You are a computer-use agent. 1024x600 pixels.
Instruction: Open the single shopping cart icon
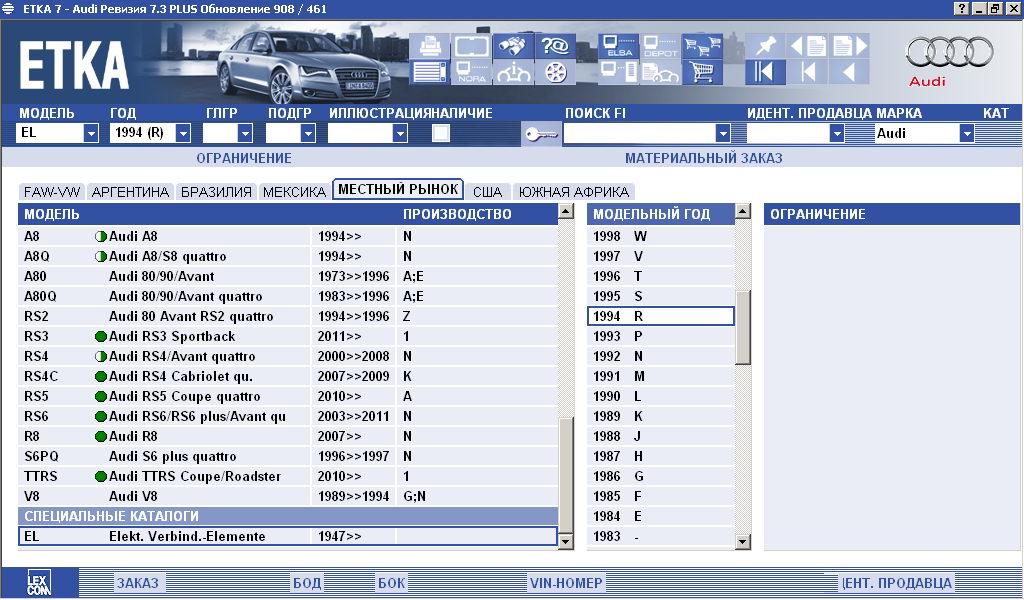[702, 72]
